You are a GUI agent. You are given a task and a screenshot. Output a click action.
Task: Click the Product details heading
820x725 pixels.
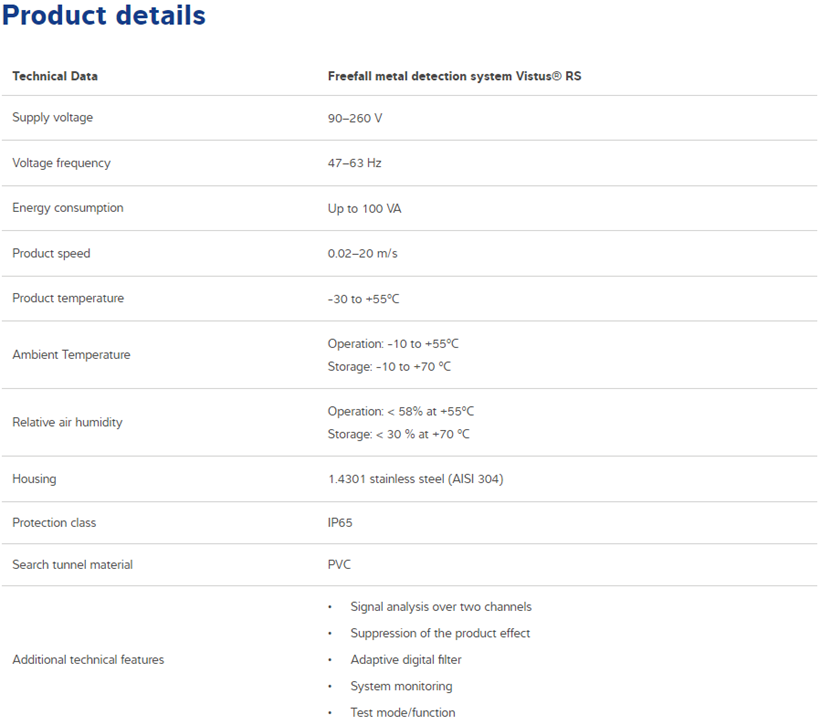coord(104,15)
